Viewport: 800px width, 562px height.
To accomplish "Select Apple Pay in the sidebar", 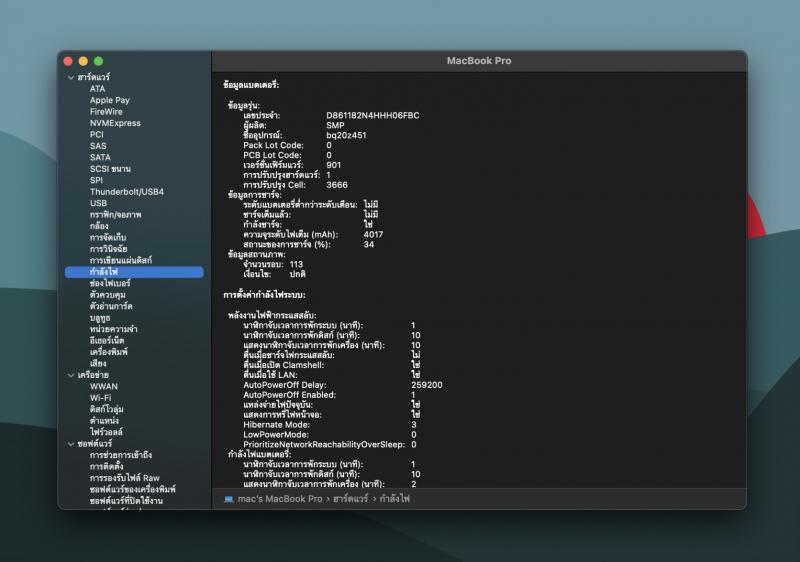I will pyautogui.click(x=109, y=100).
